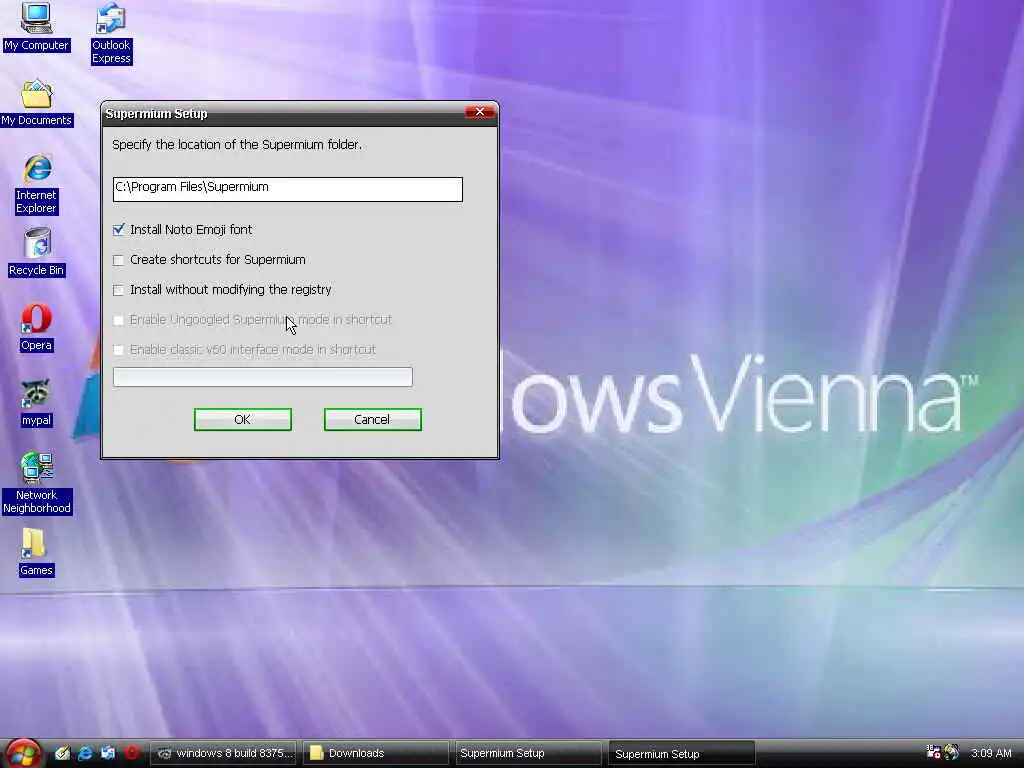Click the Start orb button
The width and height of the screenshot is (1024, 768).
[23, 753]
